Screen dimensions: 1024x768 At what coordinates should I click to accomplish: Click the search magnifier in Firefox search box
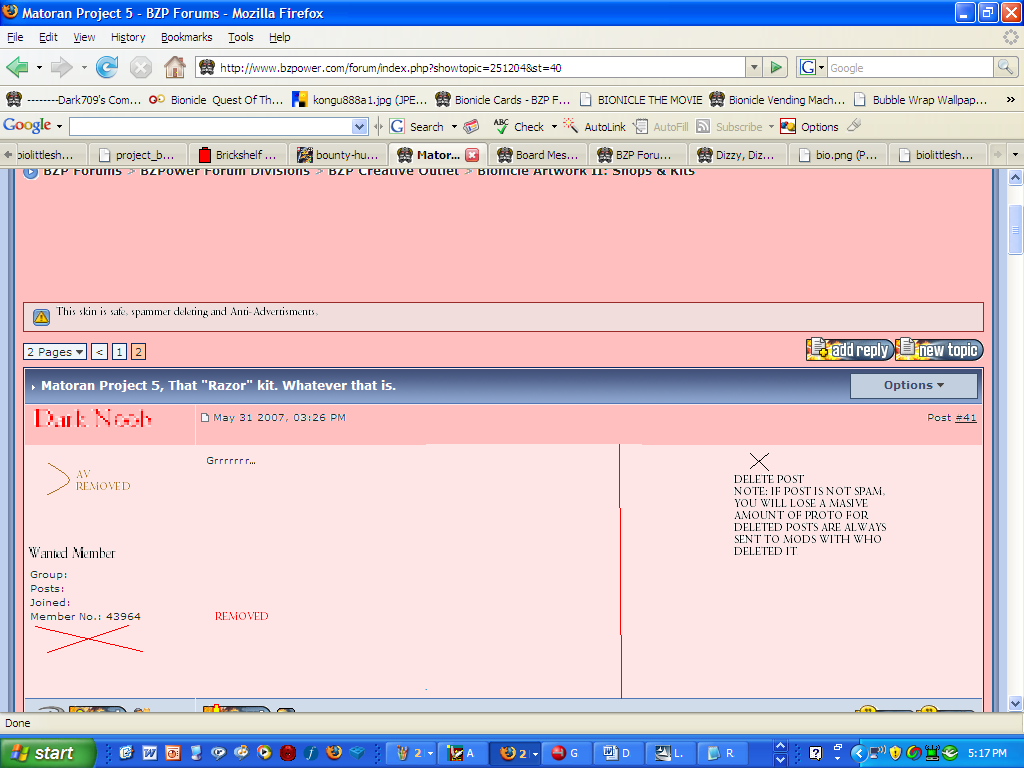coord(1005,67)
